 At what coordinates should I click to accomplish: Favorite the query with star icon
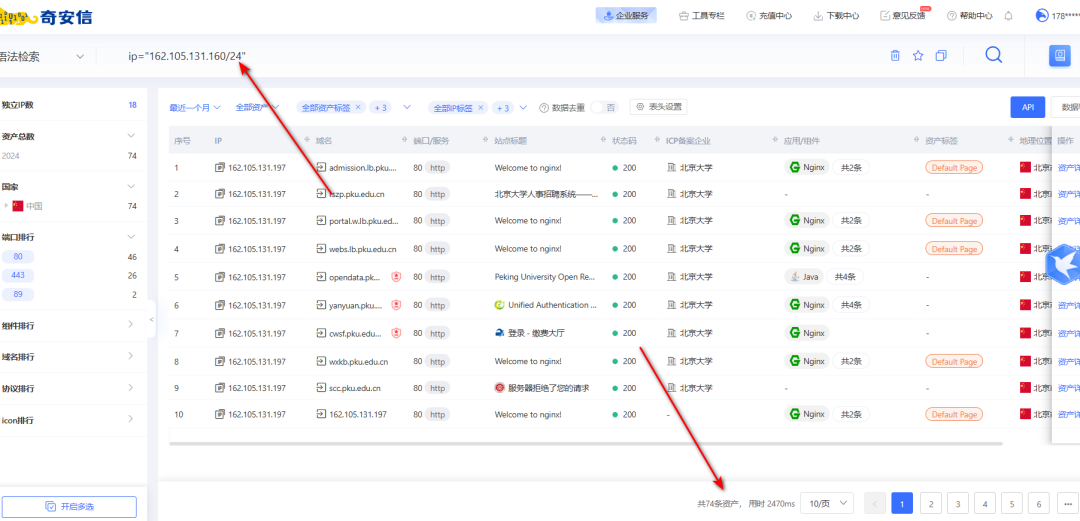click(918, 56)
